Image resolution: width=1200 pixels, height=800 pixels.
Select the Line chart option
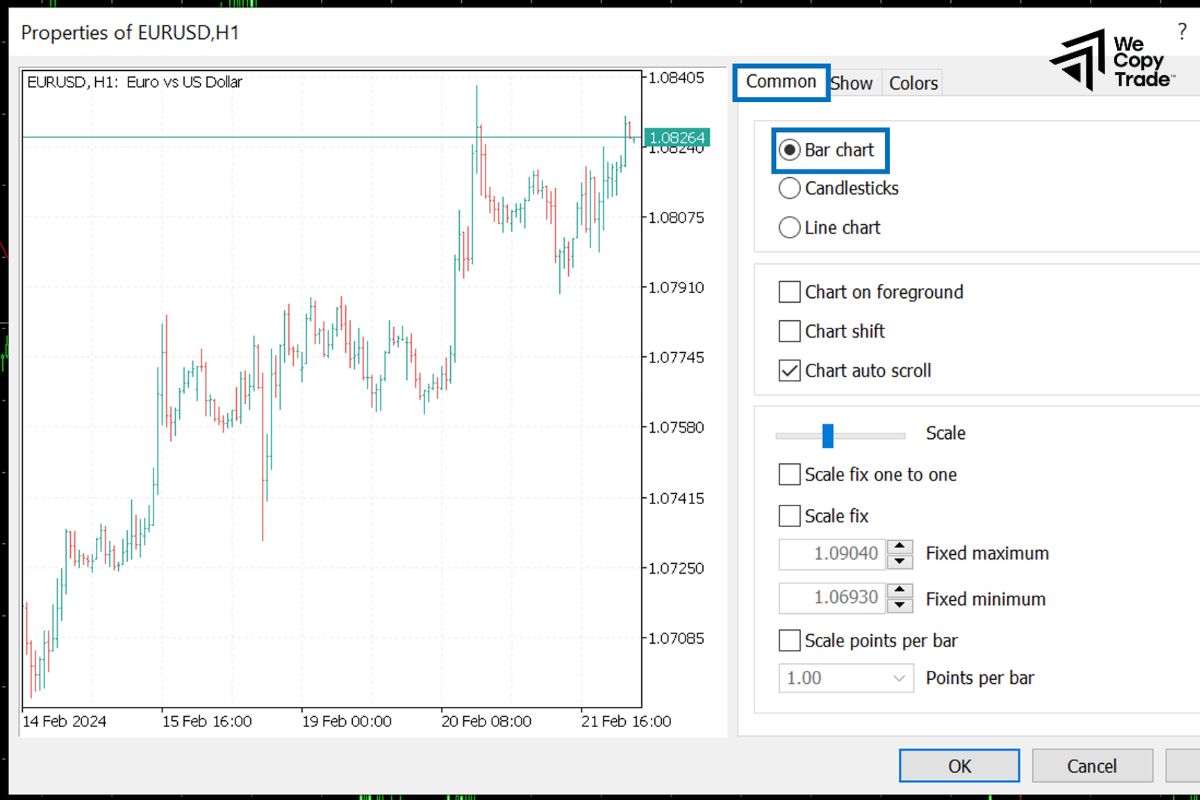789,227
